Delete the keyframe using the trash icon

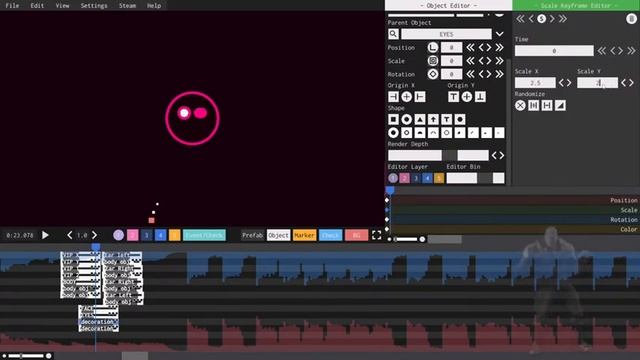tap(631, 19)
